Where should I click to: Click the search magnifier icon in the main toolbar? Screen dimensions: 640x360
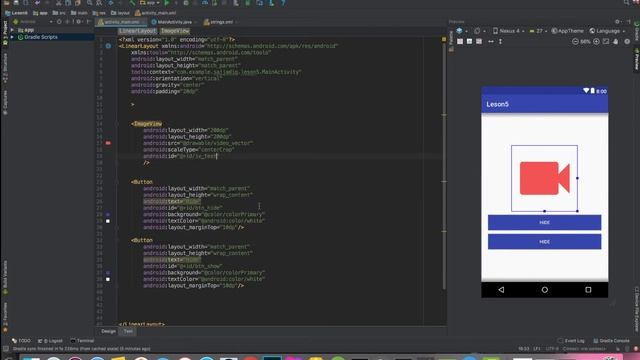89,3
